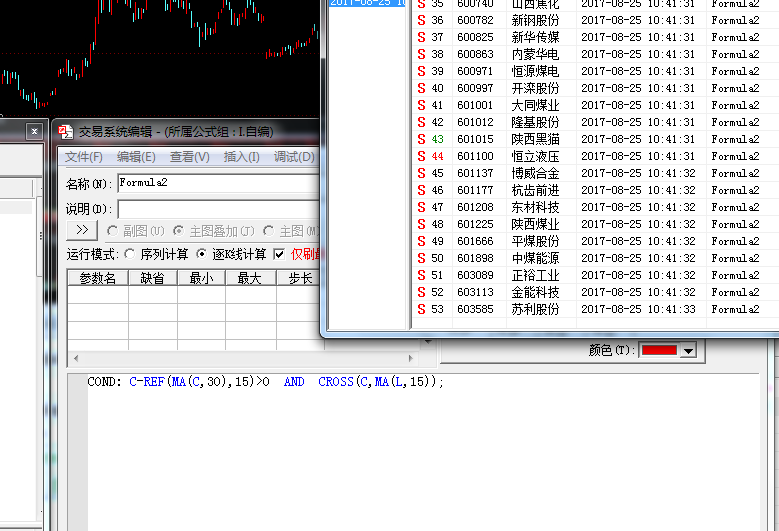This screenshot has width=779, height=531.
Task: Click the S signal icon for 大同煤业
Action: point(421,105)
